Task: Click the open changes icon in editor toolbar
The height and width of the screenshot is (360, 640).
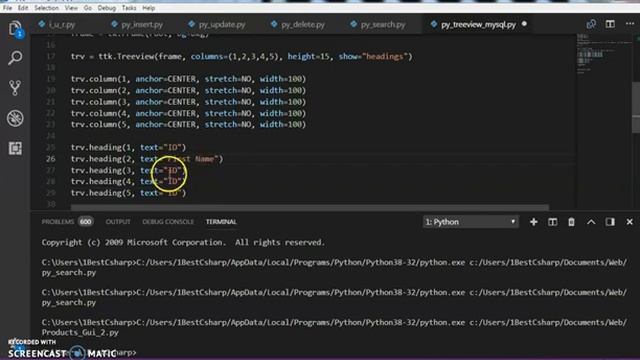Action: pos(591,24)
